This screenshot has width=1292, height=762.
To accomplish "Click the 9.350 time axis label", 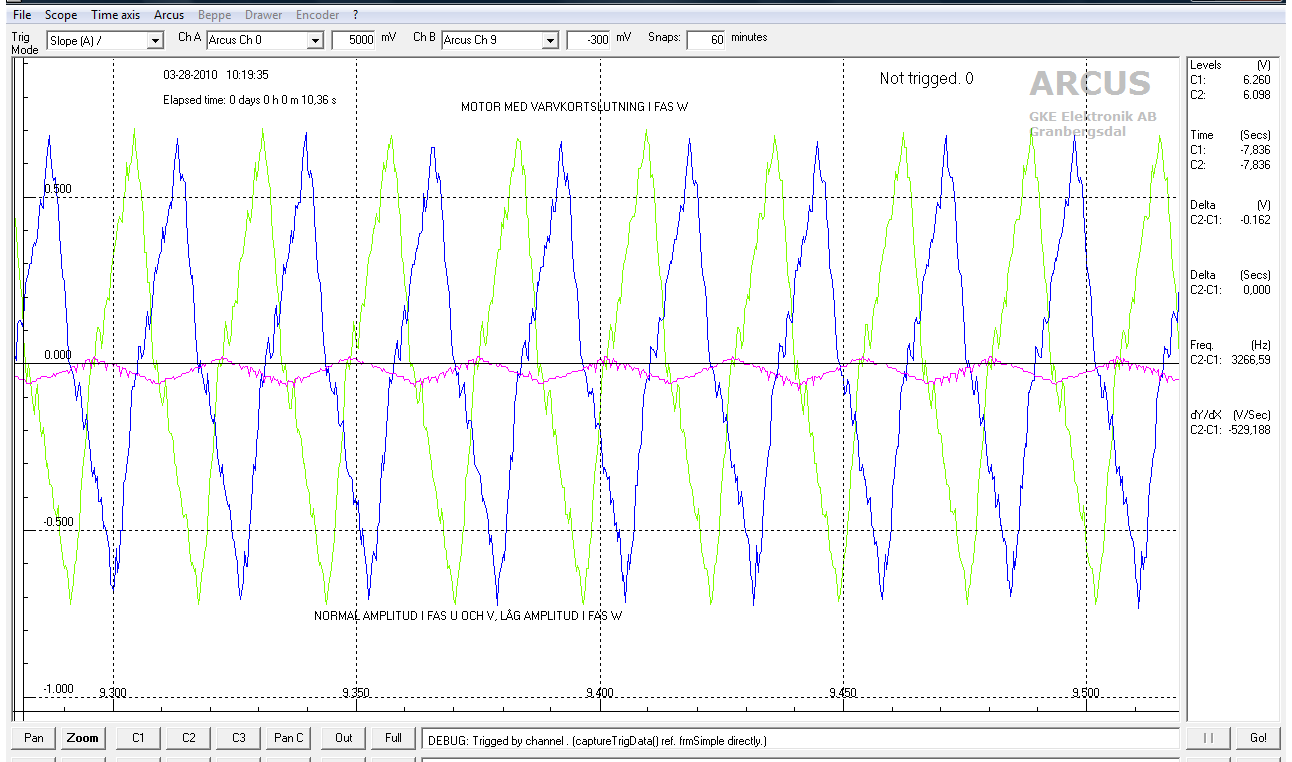I will (x=356, y=692).
